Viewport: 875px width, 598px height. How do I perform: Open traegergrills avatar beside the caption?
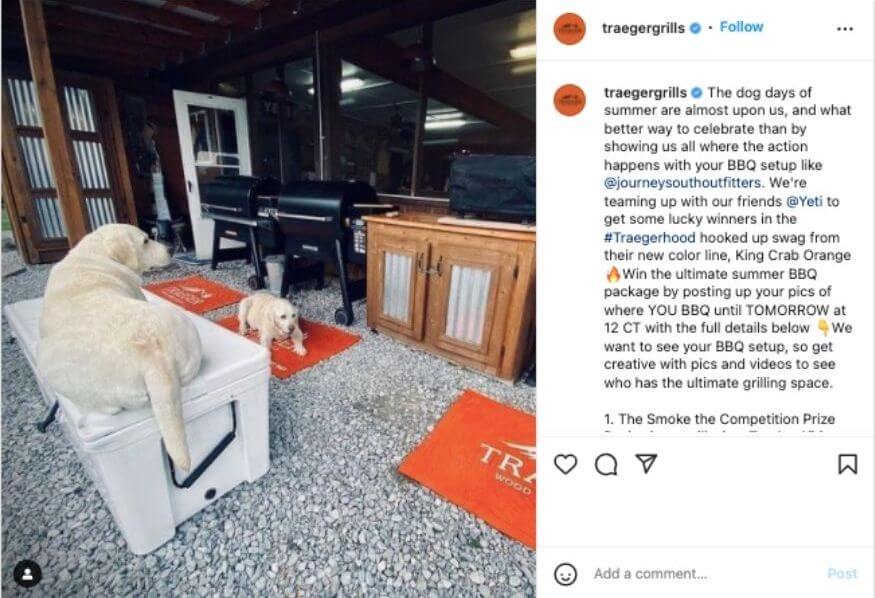click(569, 100)
